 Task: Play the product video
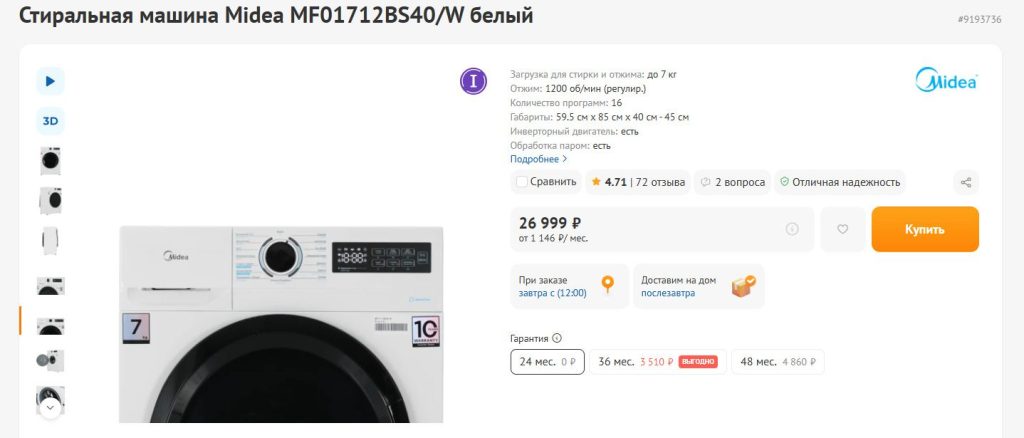pos(50,81)
